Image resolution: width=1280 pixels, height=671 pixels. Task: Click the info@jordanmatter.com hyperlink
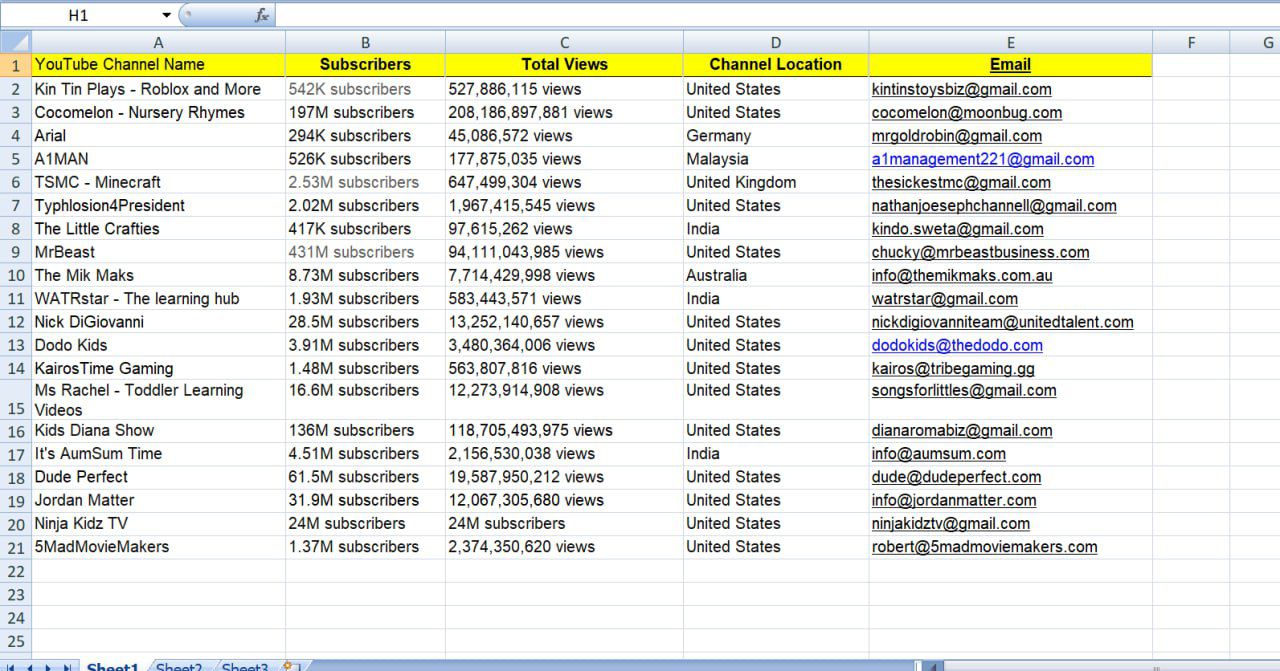949,500
